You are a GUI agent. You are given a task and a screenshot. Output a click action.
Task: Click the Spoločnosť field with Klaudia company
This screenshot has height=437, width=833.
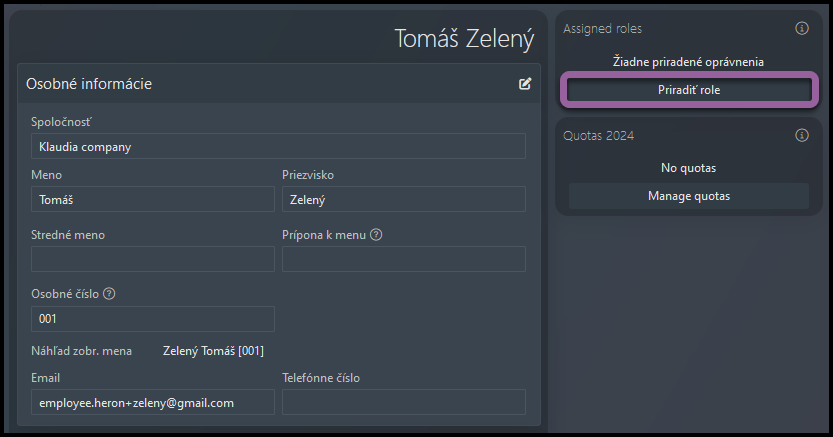point(278,147)
